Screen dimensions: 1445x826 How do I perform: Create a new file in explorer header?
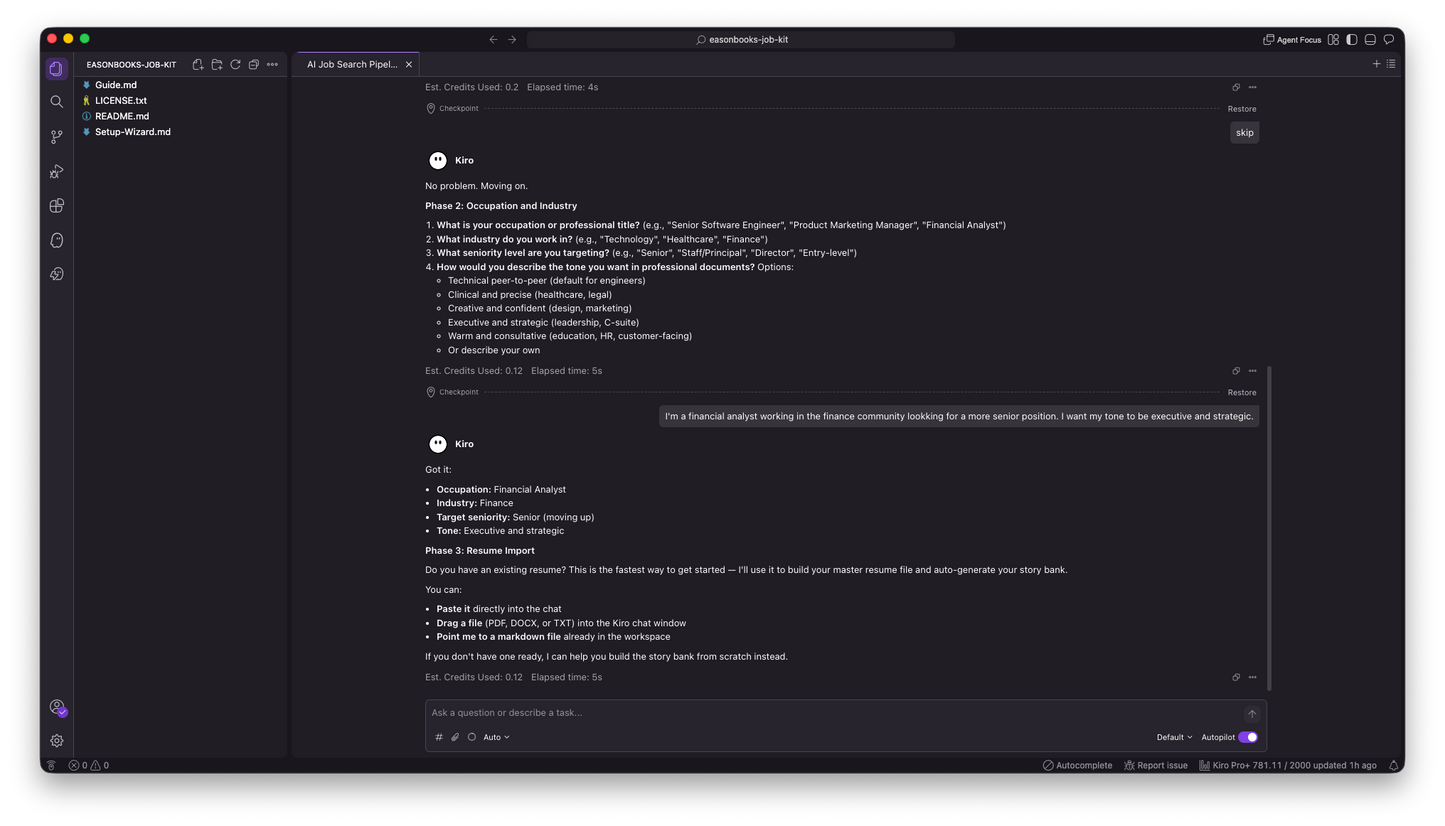point(198,65)
